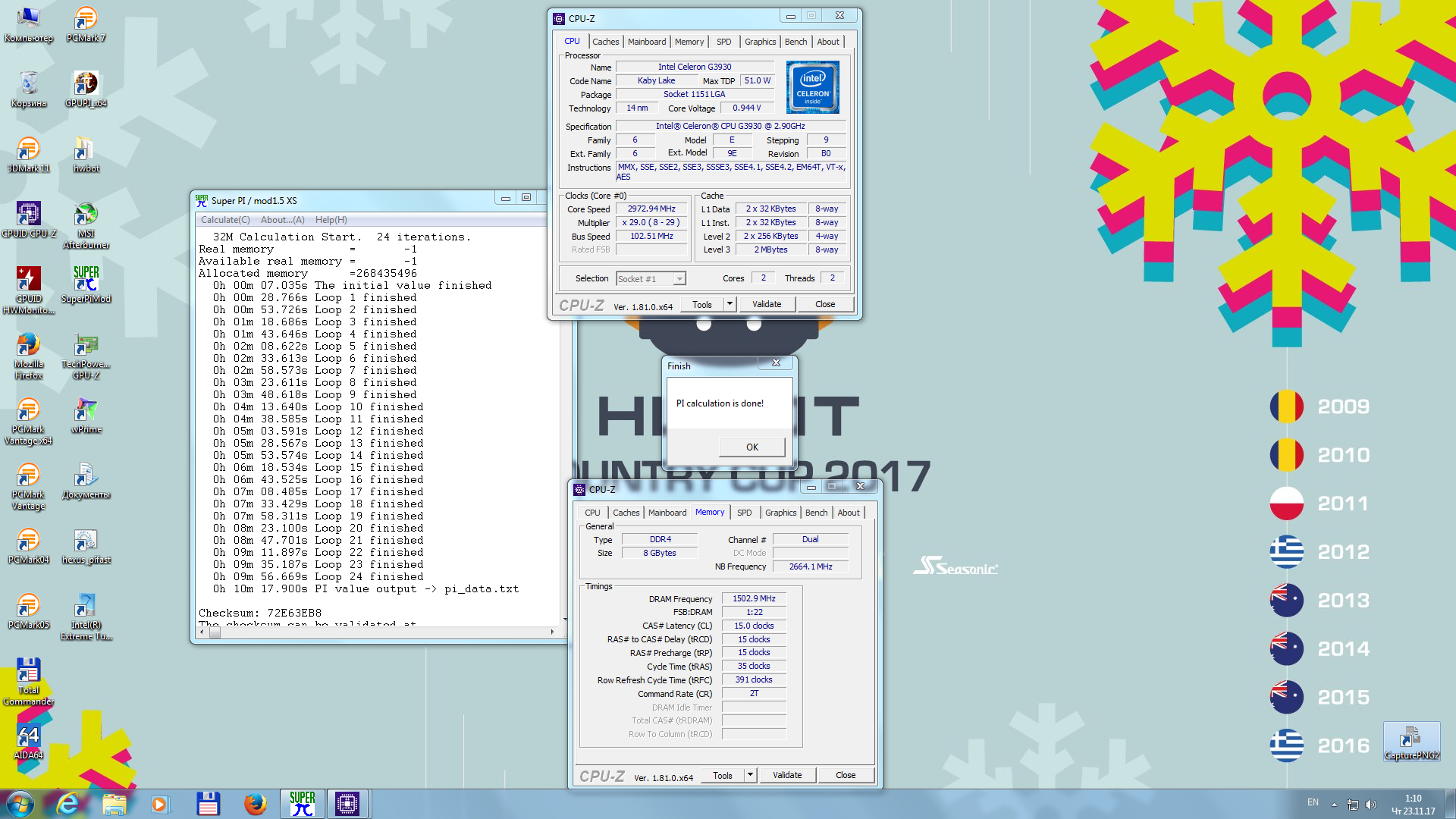
Task: Expand Tools dropdown arrow in top CPU-Z
Action: (x=730, y=304)
